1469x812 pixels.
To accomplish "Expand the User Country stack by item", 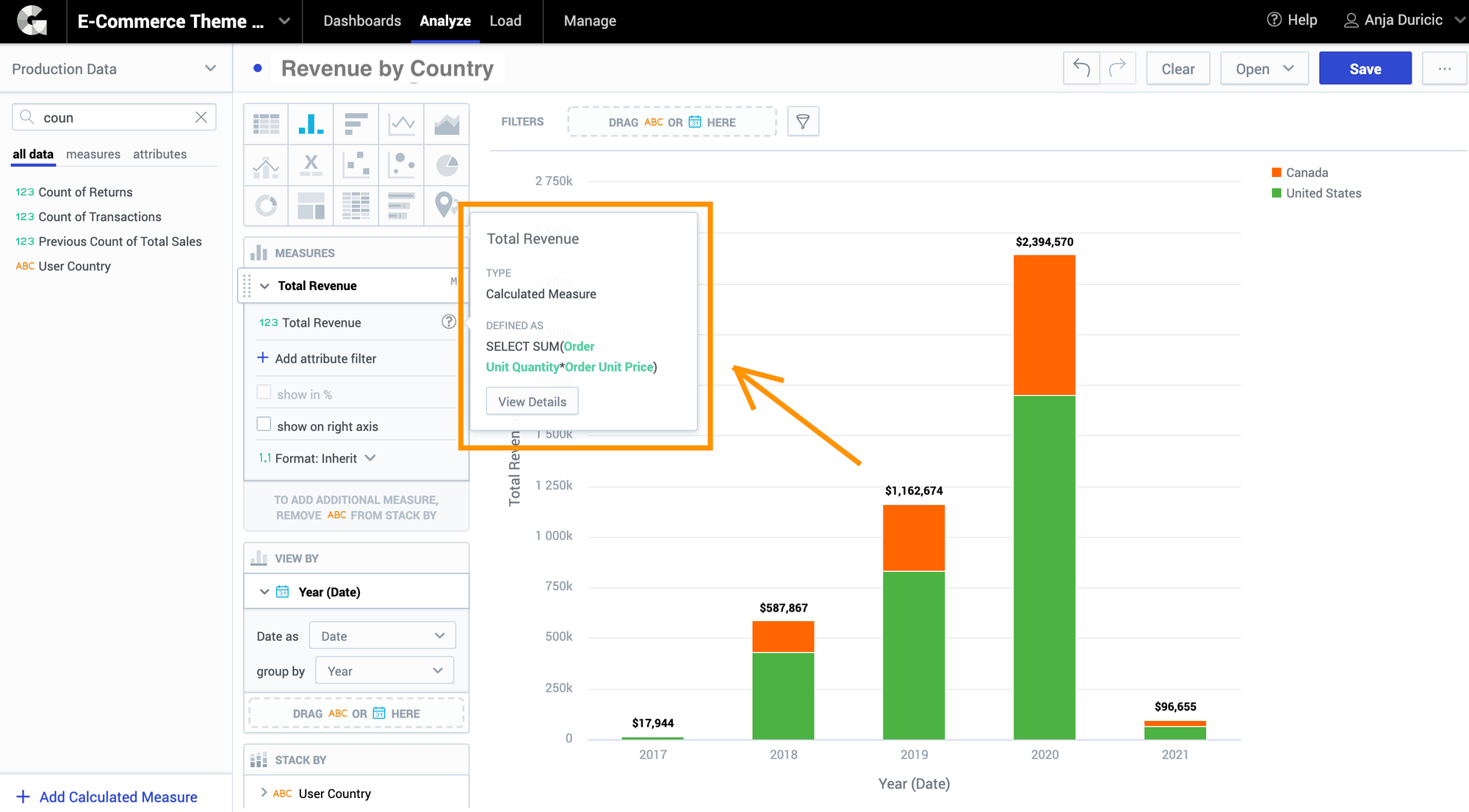I will (264, 793).
